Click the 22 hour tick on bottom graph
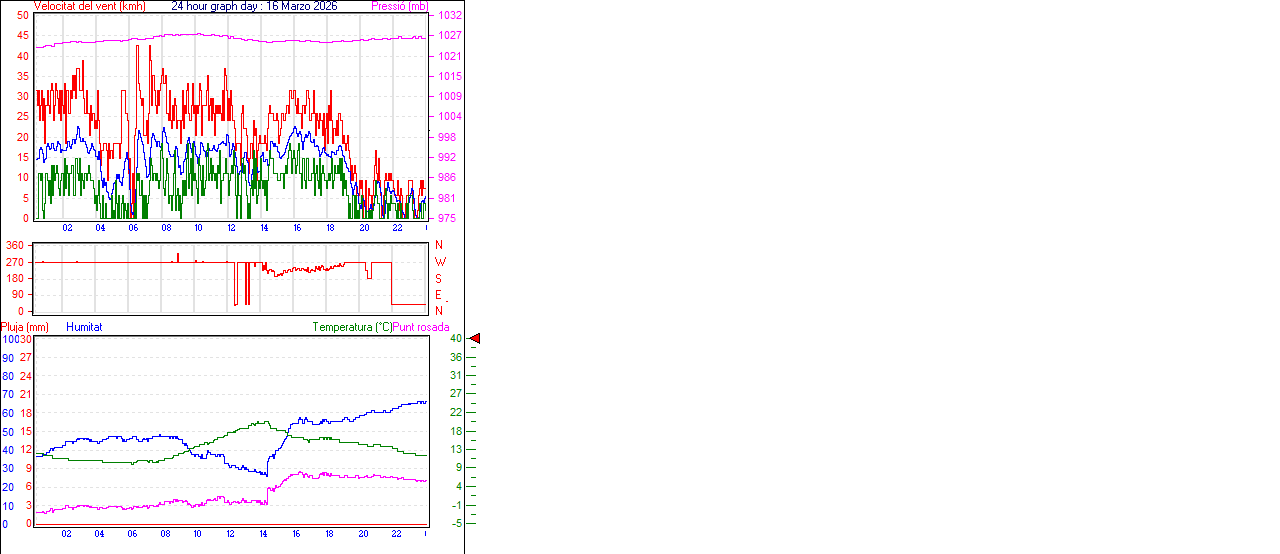Image resolution: width=1280 pixels, height=554 pixels. 397,534
